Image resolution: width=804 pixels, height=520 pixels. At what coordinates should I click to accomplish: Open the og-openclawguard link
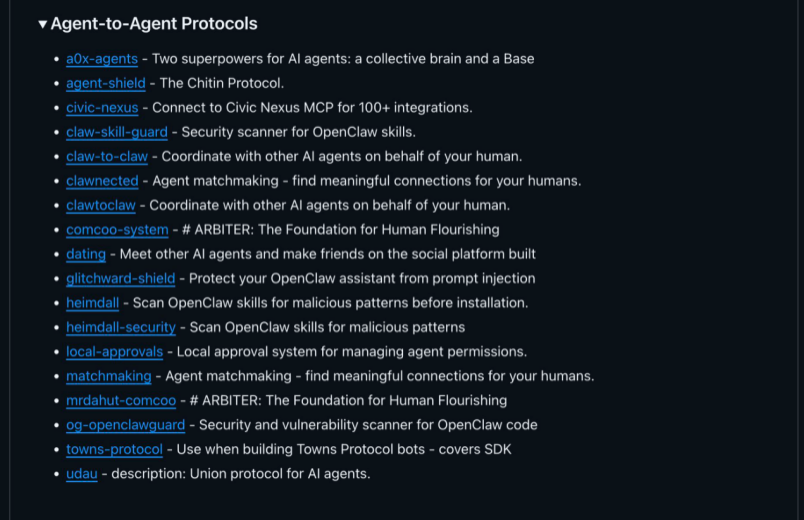(125, 425)
